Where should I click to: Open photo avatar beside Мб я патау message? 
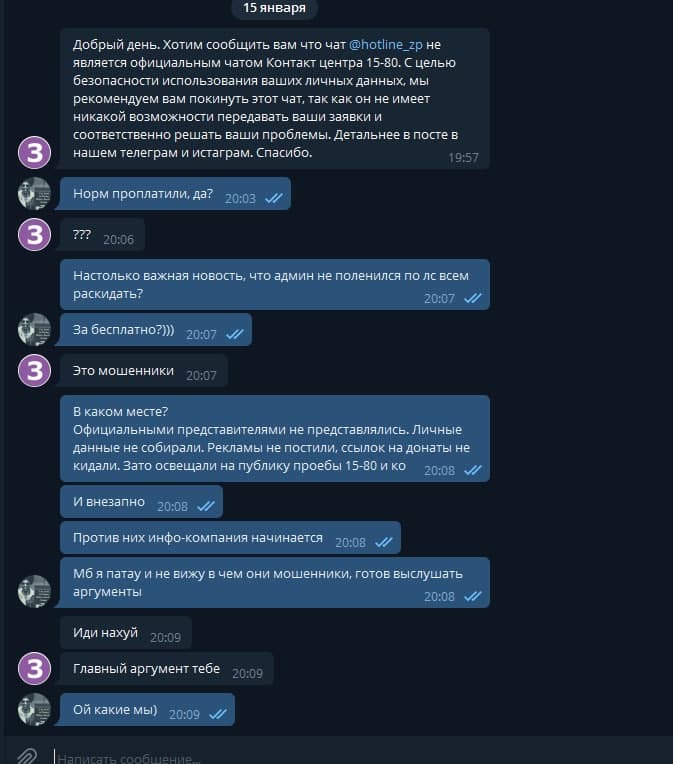[35, 591]
